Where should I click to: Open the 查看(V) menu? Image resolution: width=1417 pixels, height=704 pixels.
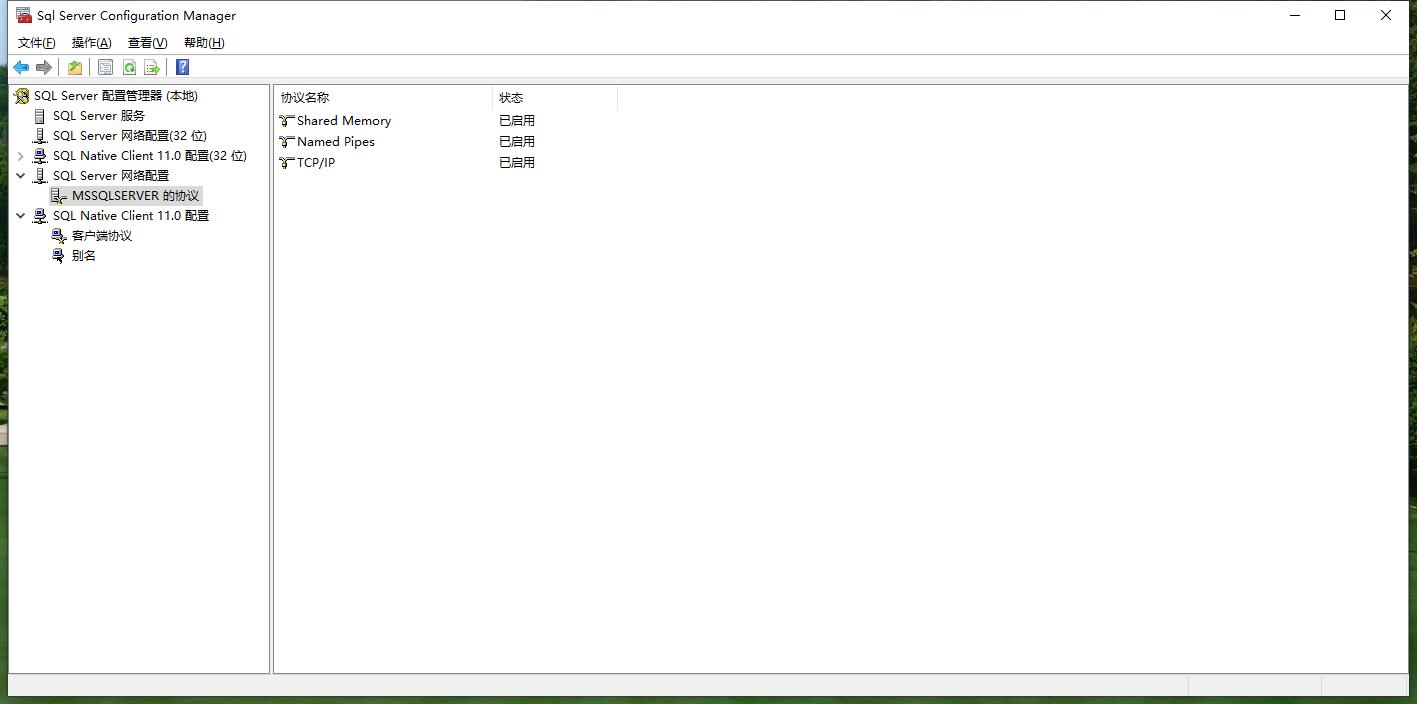pyautogui.click(x=147, y=42)
